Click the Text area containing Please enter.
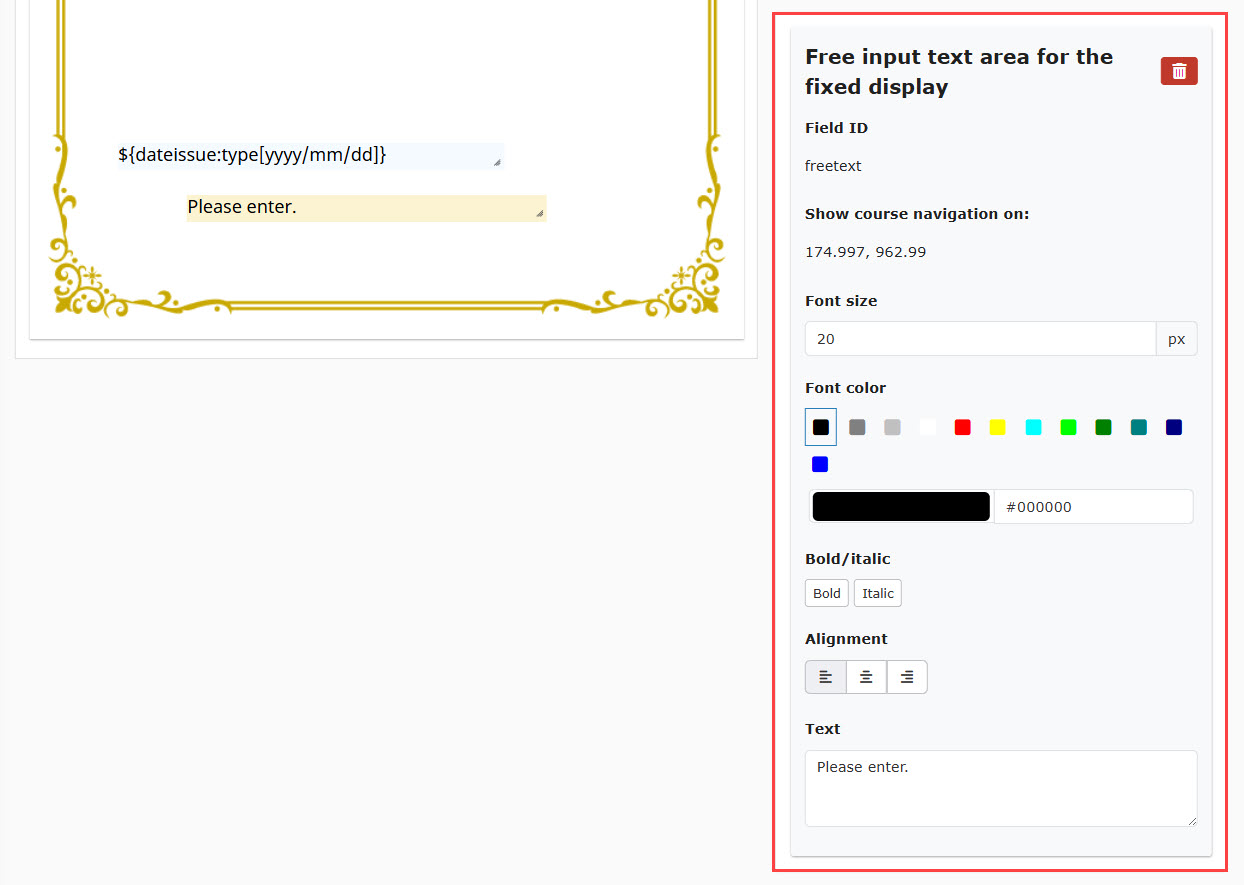1244x885 pixels. 1001,788
